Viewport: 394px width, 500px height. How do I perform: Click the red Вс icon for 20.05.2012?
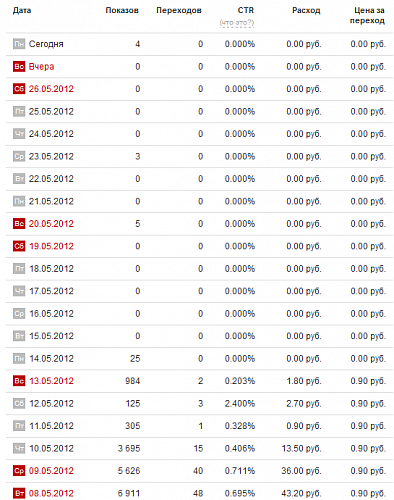point(19,224)
